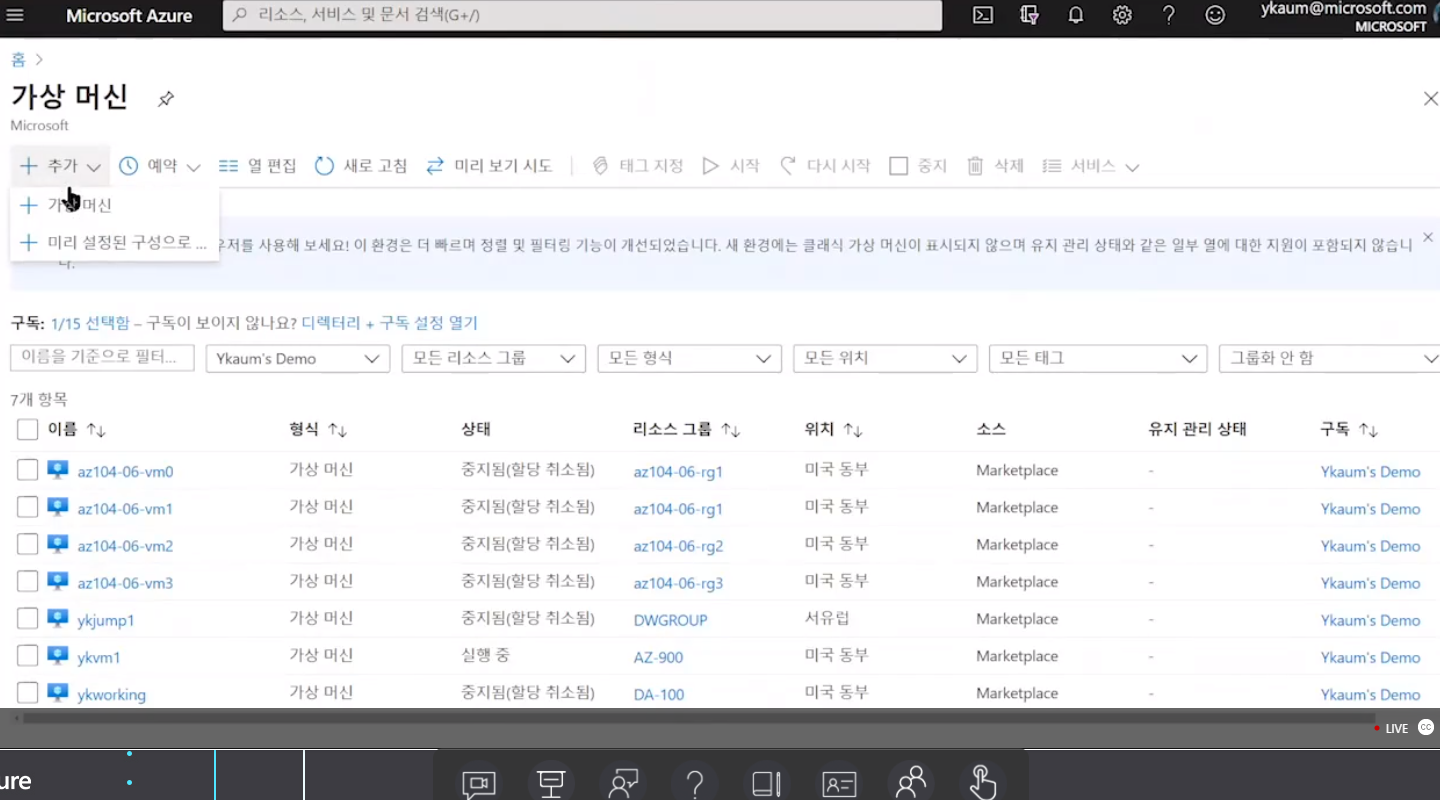Open the chat icon in the meeting bar
The width and height of the screenshot is (1440, 800).
tap(479, 783)
